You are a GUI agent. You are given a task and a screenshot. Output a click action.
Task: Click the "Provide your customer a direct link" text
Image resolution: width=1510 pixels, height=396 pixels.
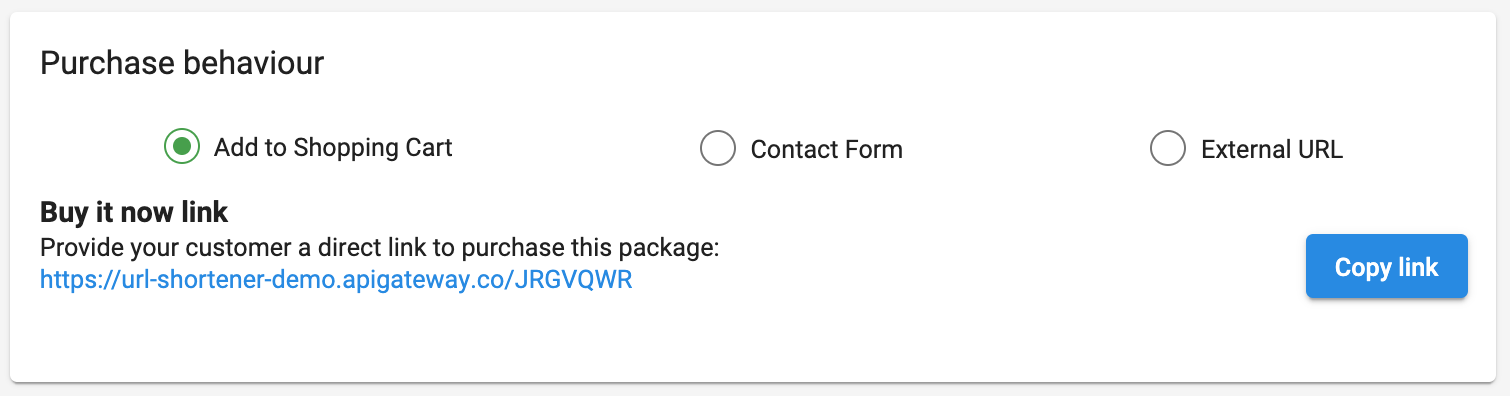380,247
